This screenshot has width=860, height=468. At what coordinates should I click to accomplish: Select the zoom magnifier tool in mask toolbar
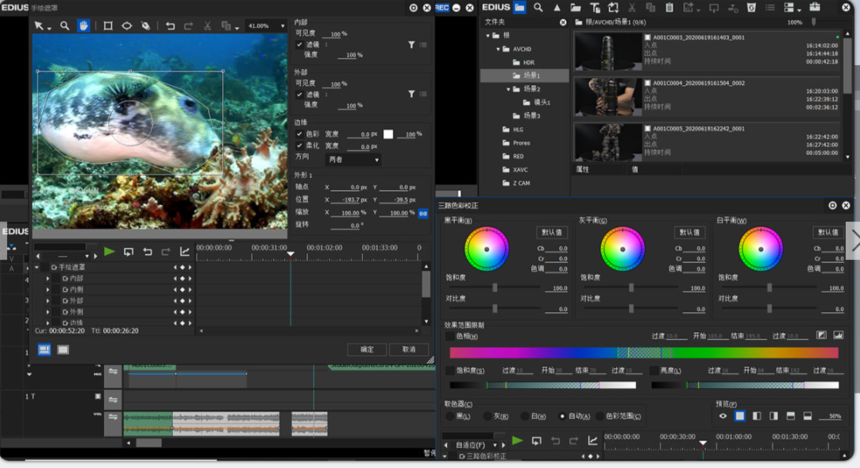coord(65,26)
